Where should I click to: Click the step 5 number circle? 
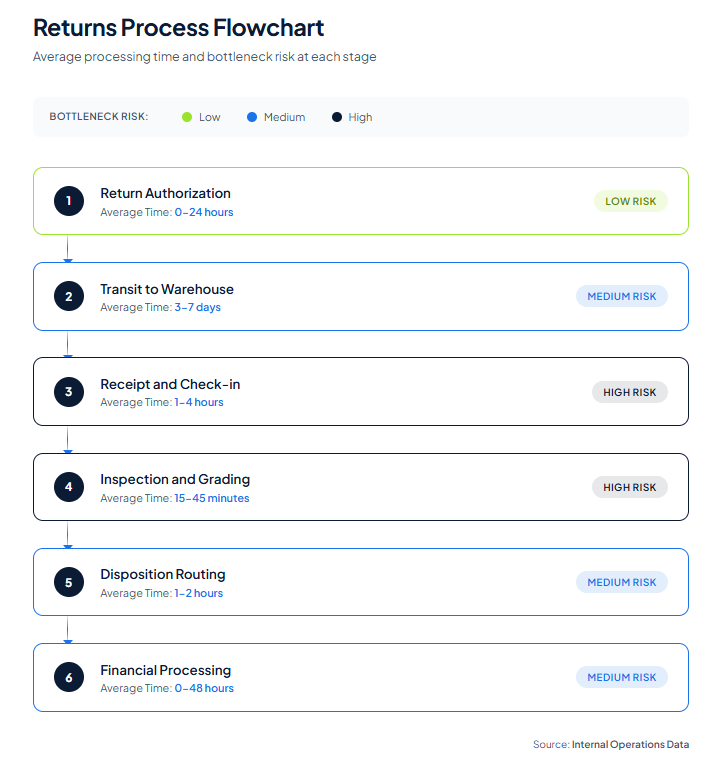point(69,582)
